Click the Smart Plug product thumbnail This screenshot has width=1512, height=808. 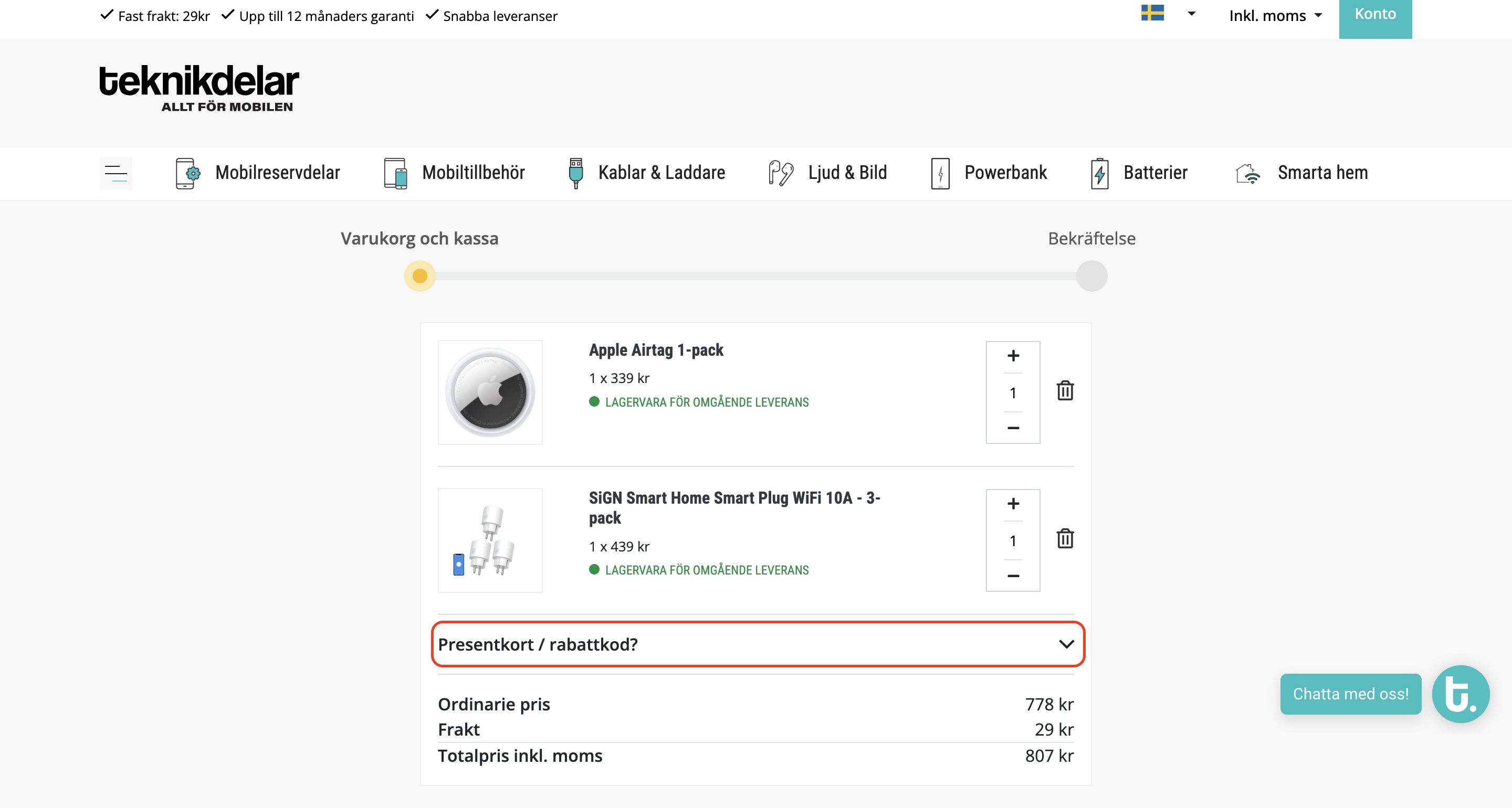click(x=490, y=540)
